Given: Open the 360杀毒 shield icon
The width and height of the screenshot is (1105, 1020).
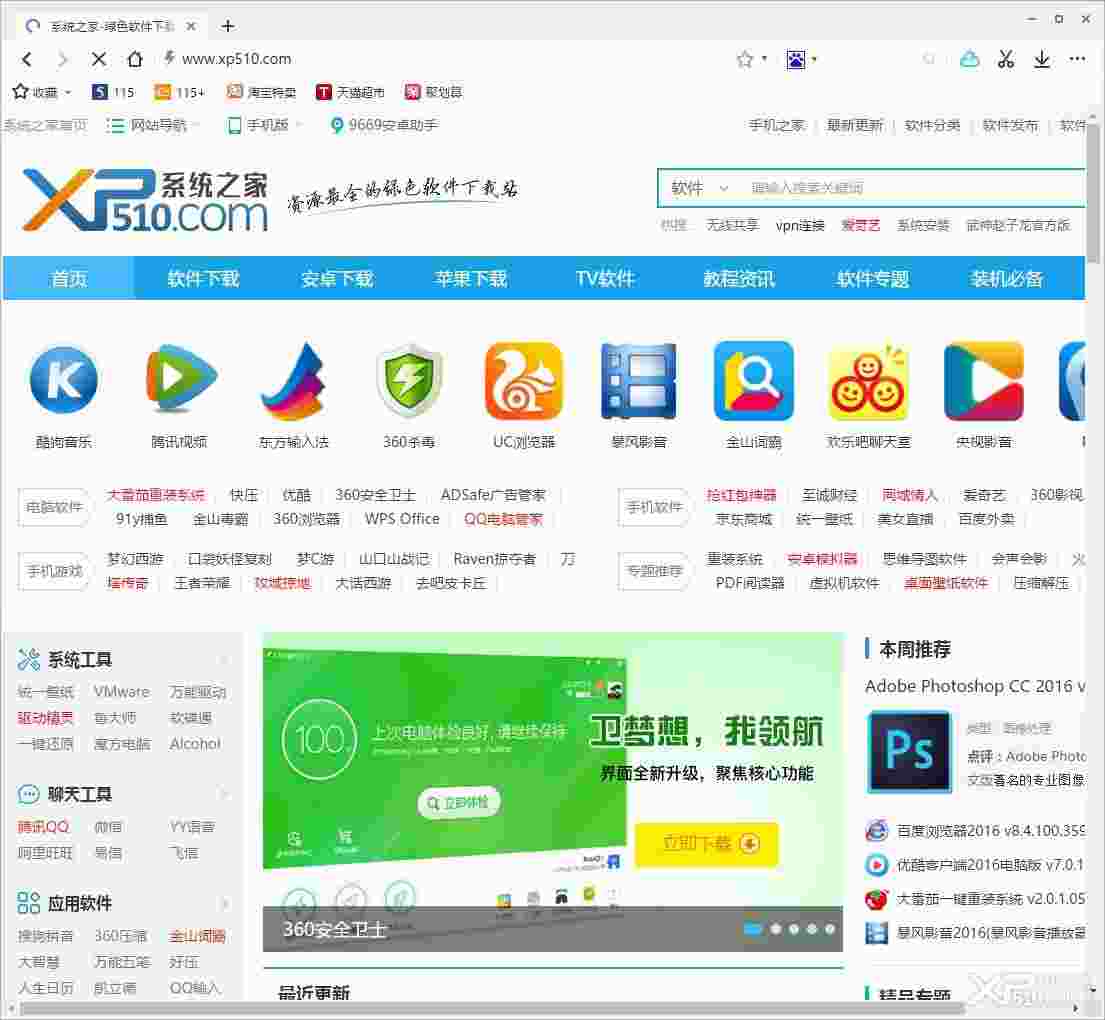Looking at the screenshot, I should pos(409,381).
